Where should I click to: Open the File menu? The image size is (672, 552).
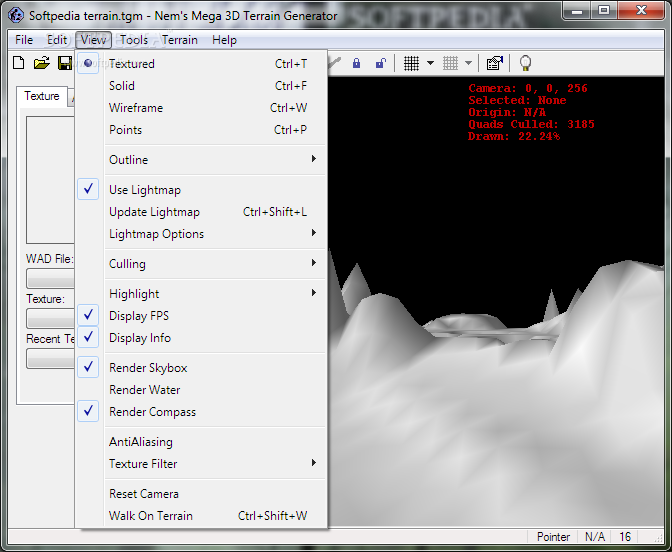coord(24,40)
